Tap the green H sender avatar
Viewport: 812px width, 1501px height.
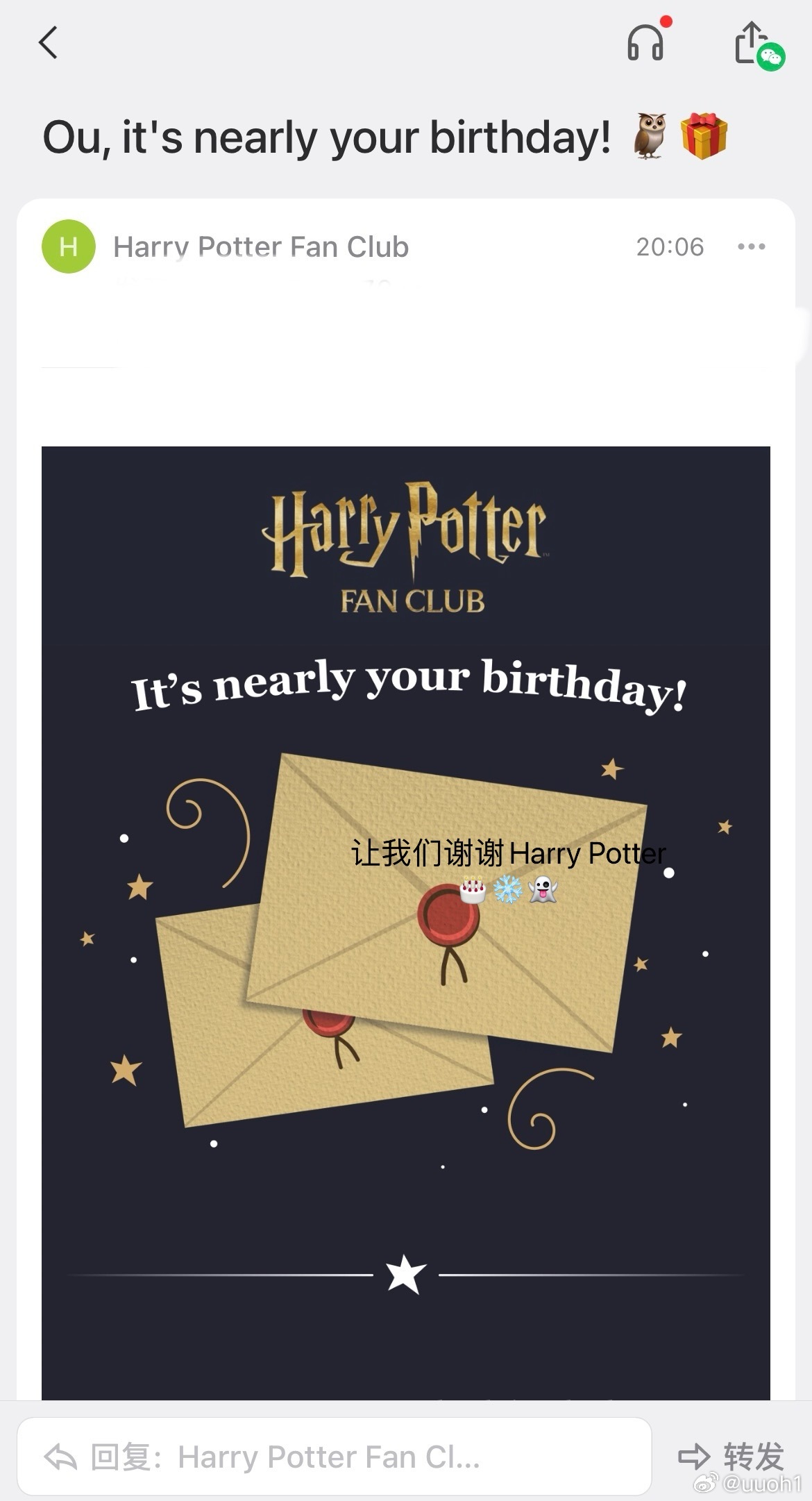coord(69,246)
